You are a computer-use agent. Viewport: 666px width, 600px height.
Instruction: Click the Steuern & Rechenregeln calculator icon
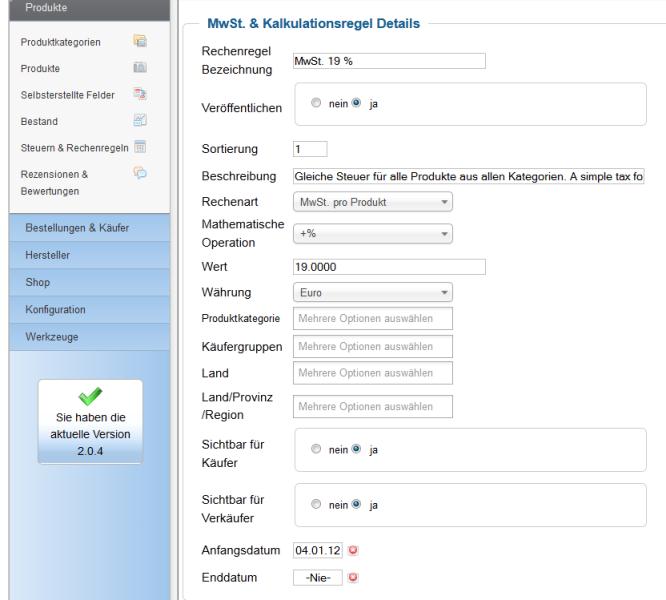click(x=140, y=146)
